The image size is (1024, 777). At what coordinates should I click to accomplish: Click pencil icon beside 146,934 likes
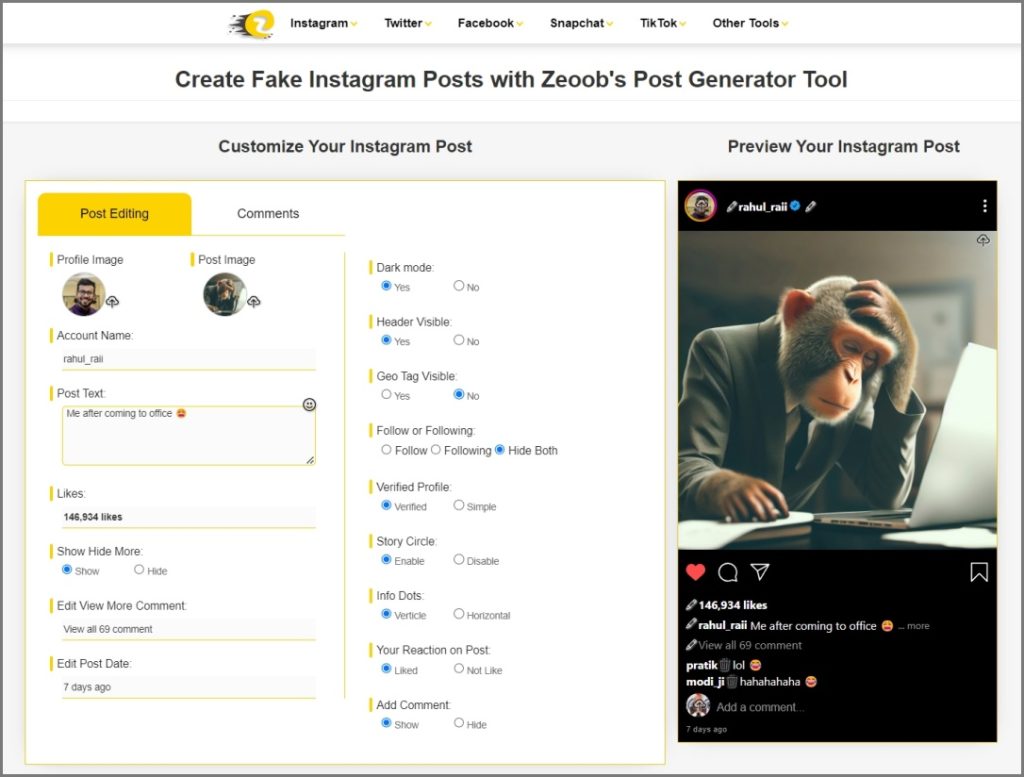(x=691, y=605)
